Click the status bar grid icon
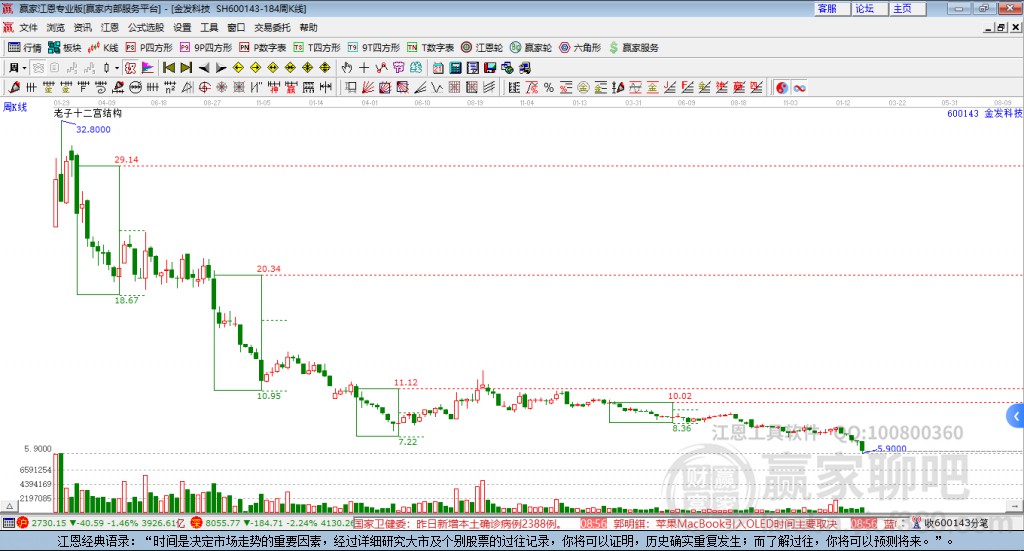The height and width of the screenshot is (551, 1024). pyautogui.click(x=8, y=523)
